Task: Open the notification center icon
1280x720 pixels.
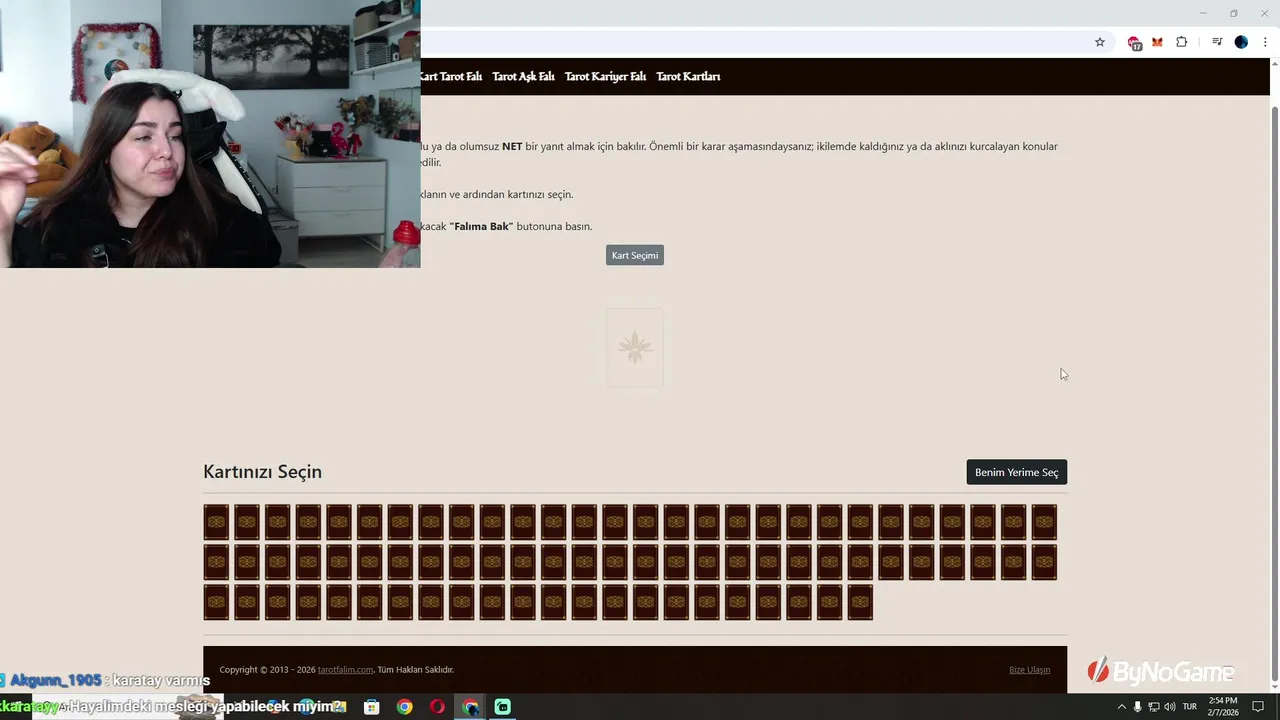Action: click(x=1258, y=707)
